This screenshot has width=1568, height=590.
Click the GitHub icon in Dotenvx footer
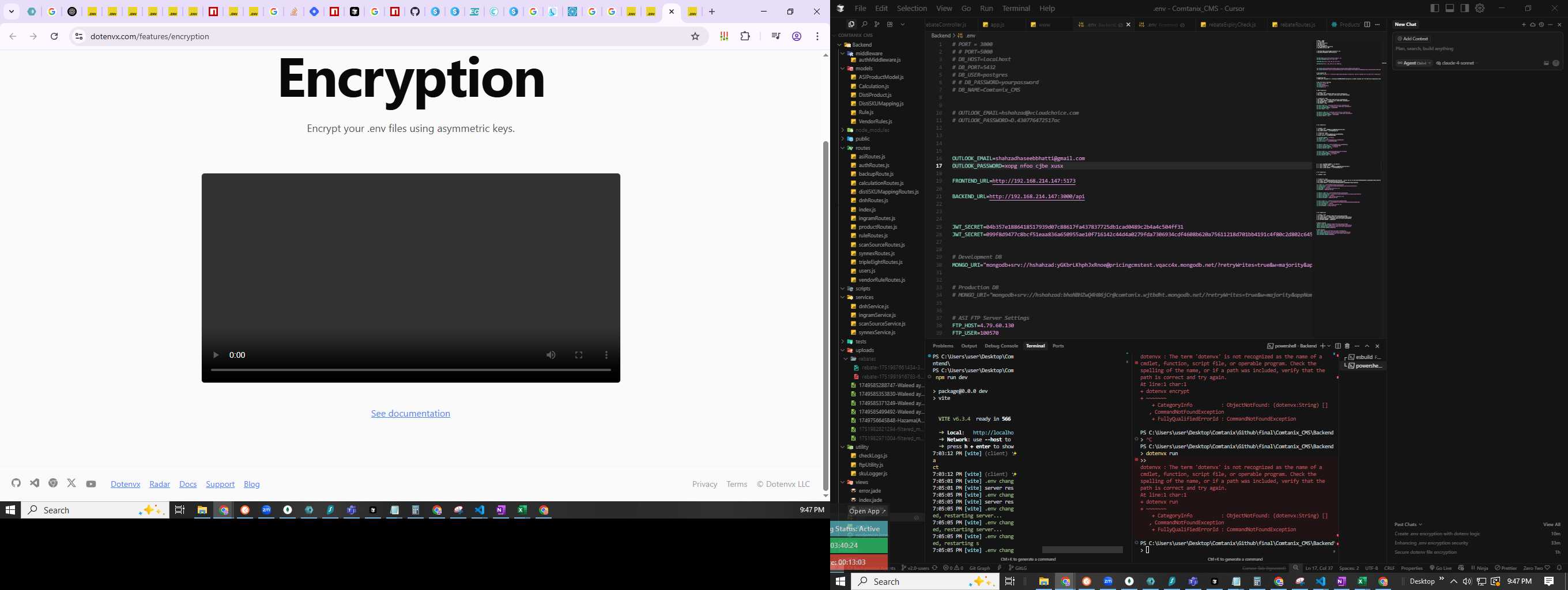(x=17, y=483)
